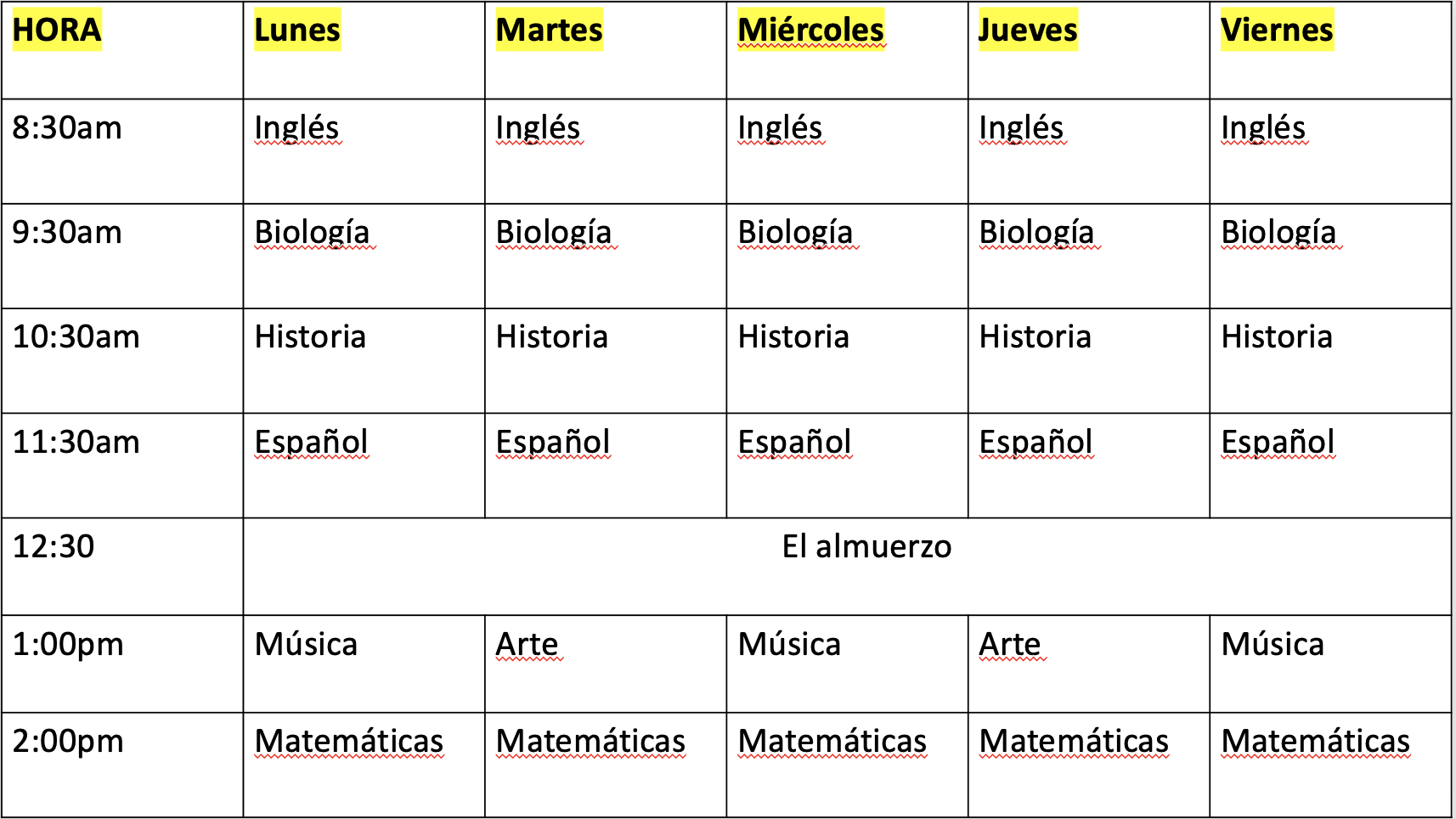Click the 8:30am time cell
This screenshot has height=819, width=1456.
pyautogui.click(x=67, y=128)
